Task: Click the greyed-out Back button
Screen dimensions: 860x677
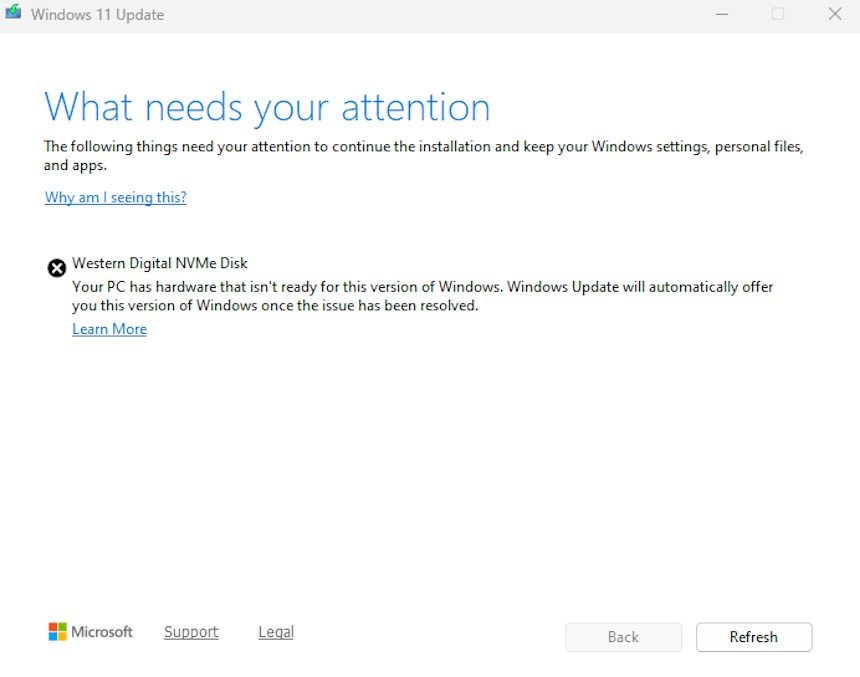Action: 624,637
